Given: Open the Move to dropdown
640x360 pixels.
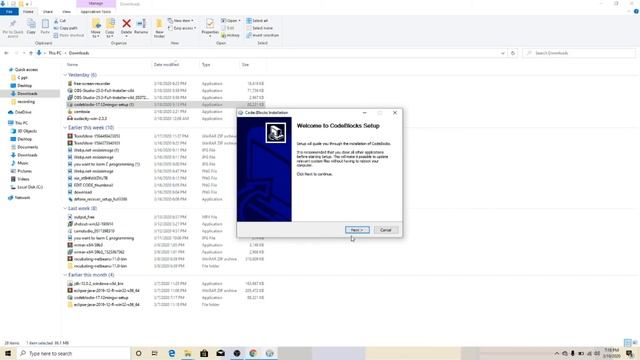Looking at the screenshot, I should coord(96,28).
